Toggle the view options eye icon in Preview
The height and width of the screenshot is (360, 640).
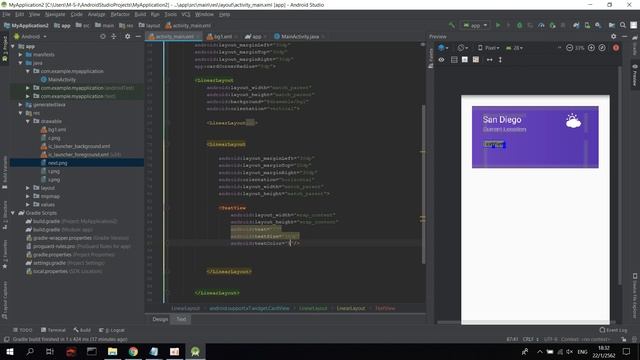(x=441, y=60)
